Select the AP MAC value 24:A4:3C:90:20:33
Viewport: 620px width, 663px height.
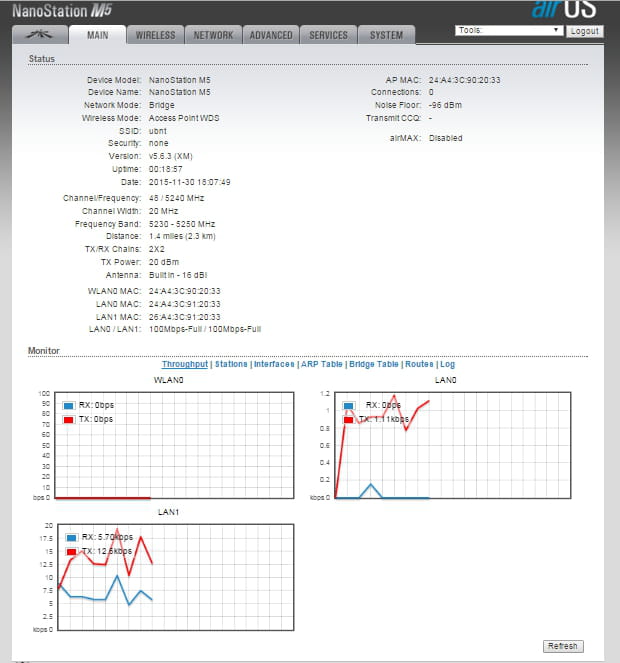(x=464, y=80)
